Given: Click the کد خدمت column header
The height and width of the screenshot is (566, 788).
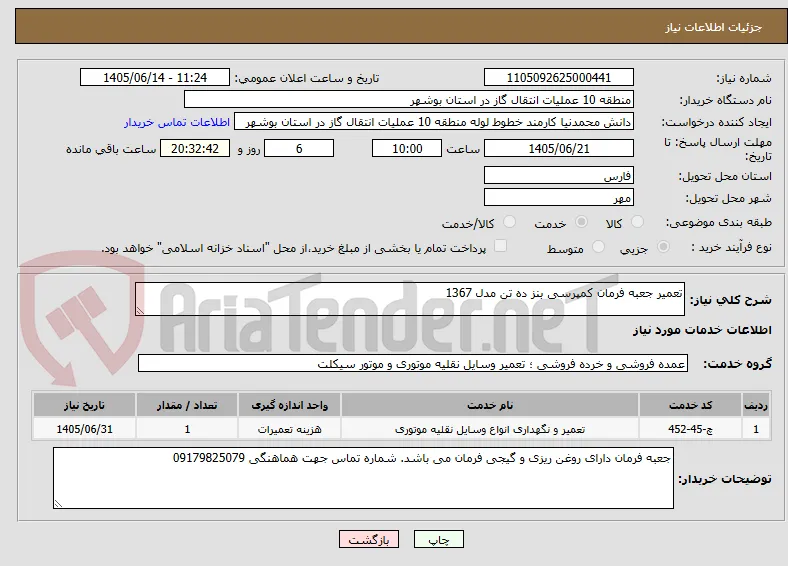Looking at the screenshot, I should [691, 405].
